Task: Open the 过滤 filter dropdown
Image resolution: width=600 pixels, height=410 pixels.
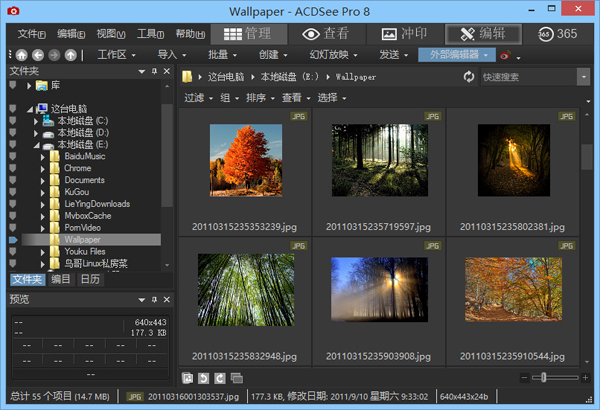Action: (196, 98)
